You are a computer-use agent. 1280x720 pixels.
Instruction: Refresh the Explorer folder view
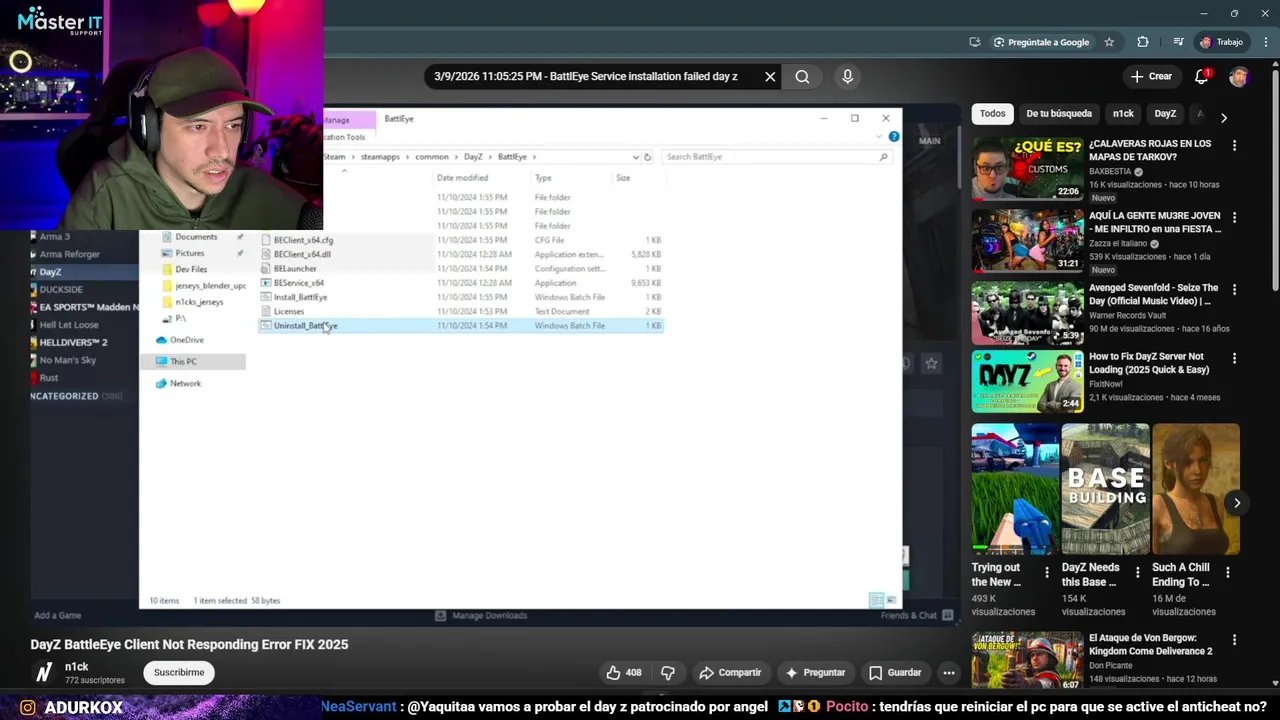pos(648,157)
